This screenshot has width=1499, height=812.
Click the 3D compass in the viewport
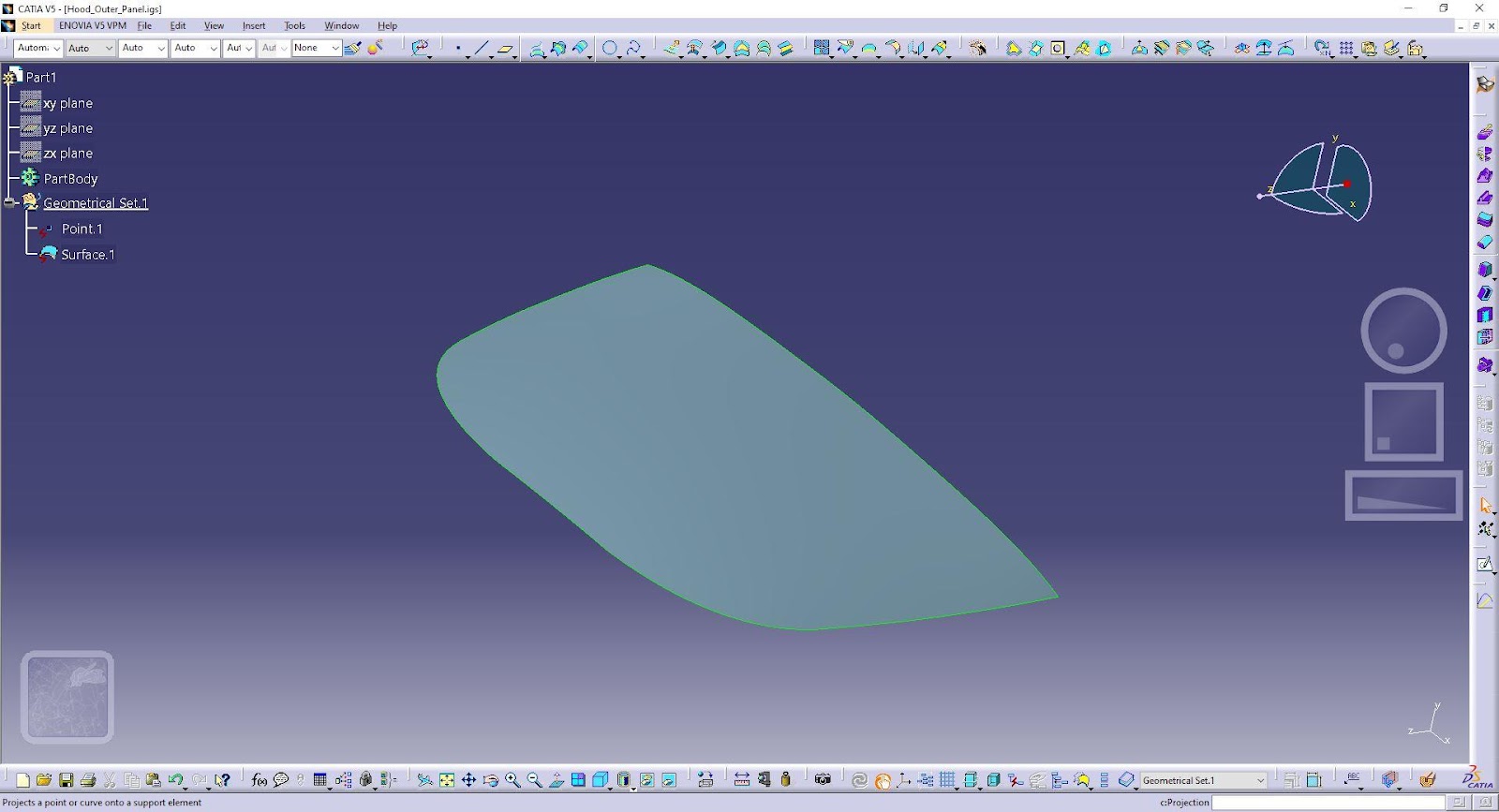coord(1321,183)
